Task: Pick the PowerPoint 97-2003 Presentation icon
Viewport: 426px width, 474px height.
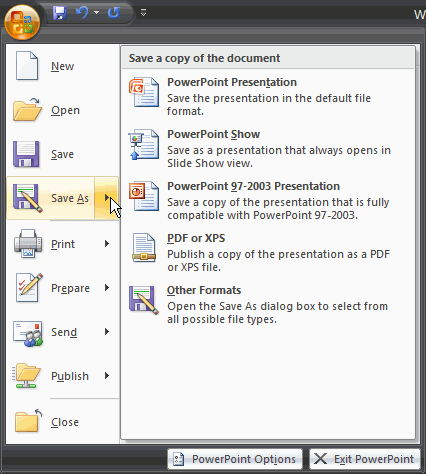Action: tap(144, 196)
